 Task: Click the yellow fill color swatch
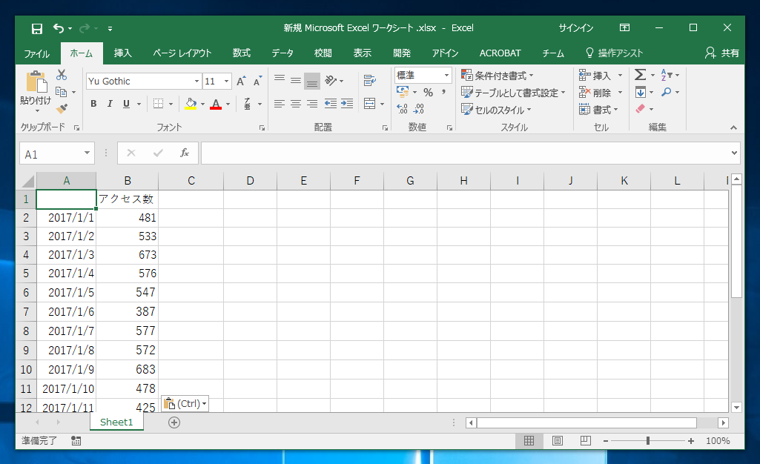tap(190, 104)
